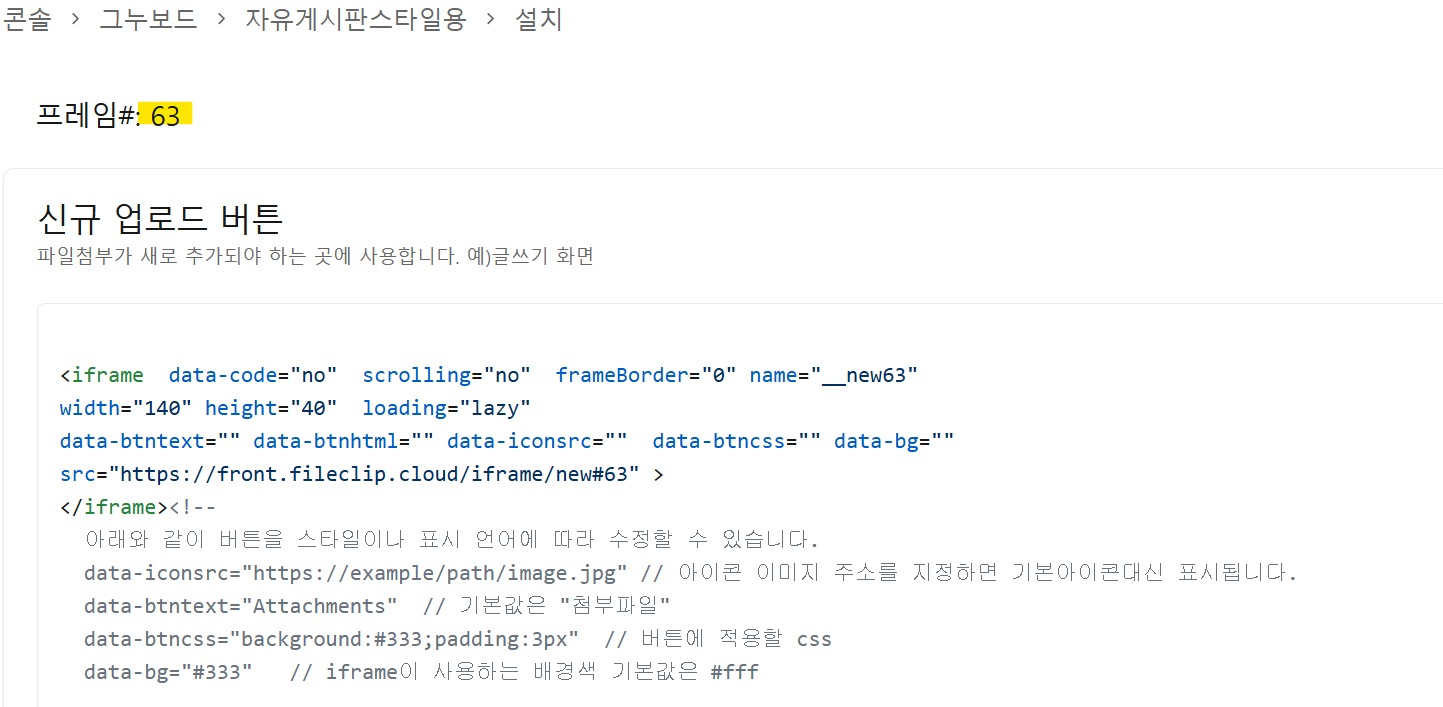1443x707 pixels.
Task: Click the 신규 업로드 버튼 heading
Action: 160,218
